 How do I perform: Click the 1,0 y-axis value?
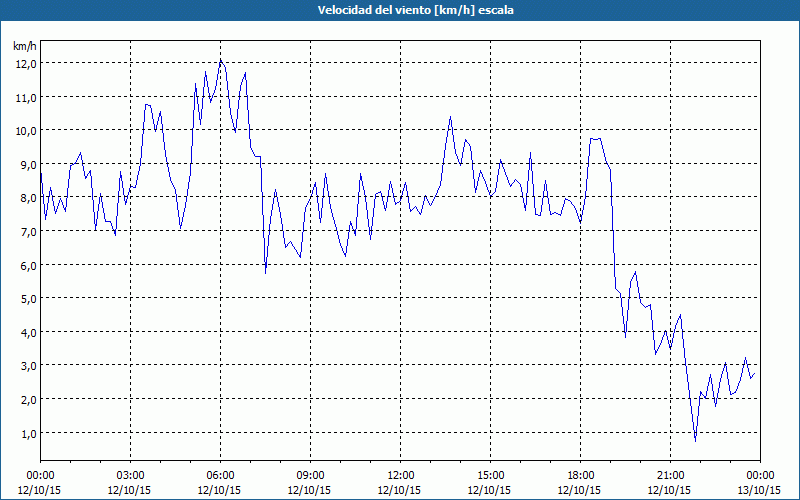click(x=28, y=433)
